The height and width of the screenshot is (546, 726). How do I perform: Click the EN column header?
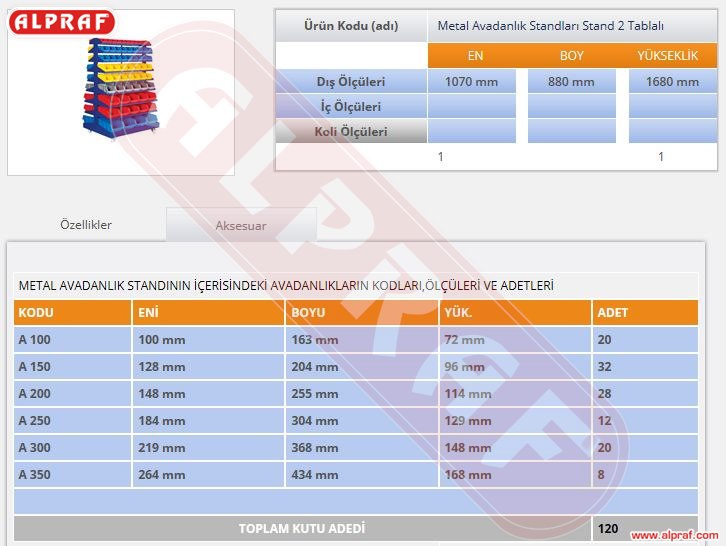click(x=475, y=56)
